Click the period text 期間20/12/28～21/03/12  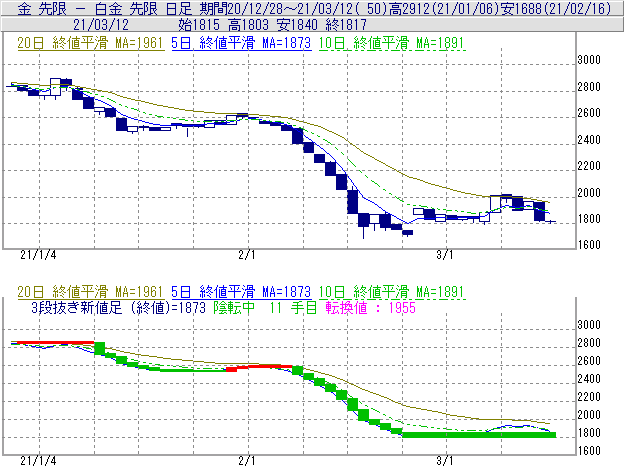[278, 8]
